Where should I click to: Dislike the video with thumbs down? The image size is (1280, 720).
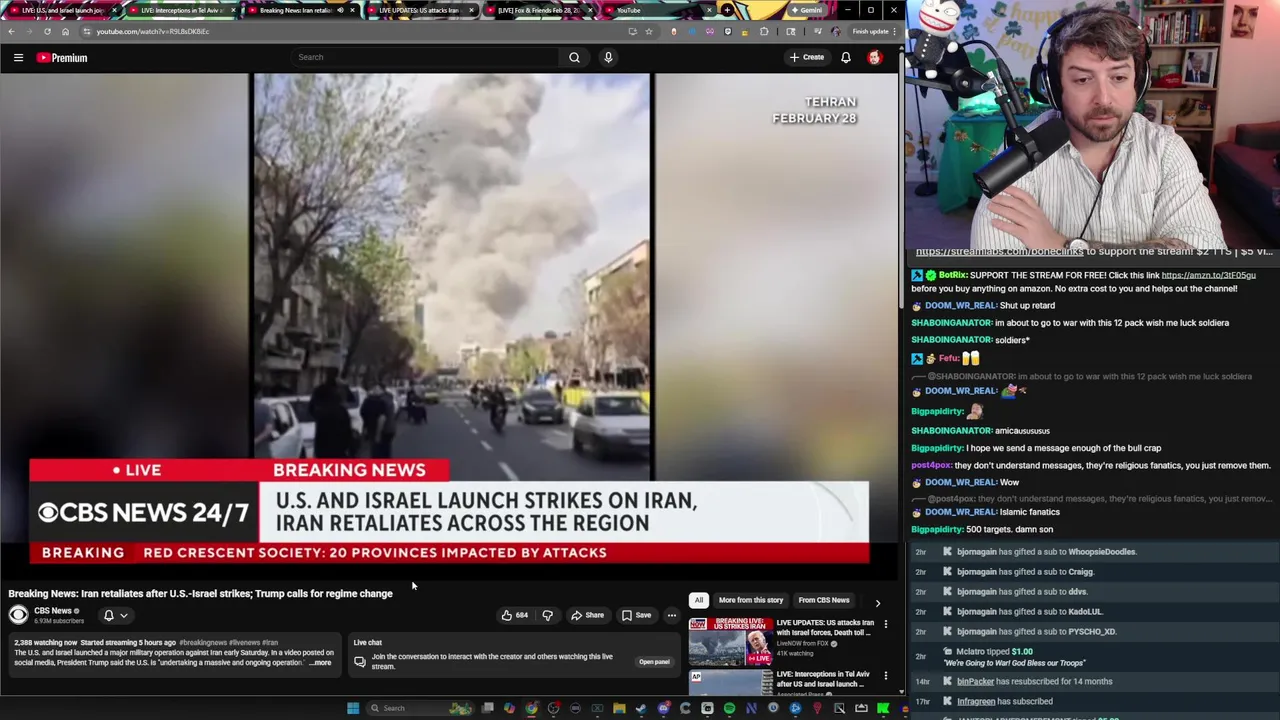tap(547, 615)
